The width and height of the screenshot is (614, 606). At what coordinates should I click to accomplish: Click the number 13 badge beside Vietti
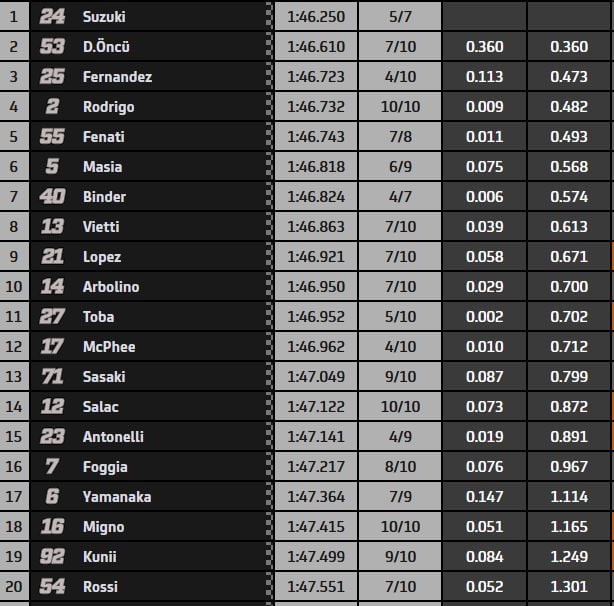52,227
